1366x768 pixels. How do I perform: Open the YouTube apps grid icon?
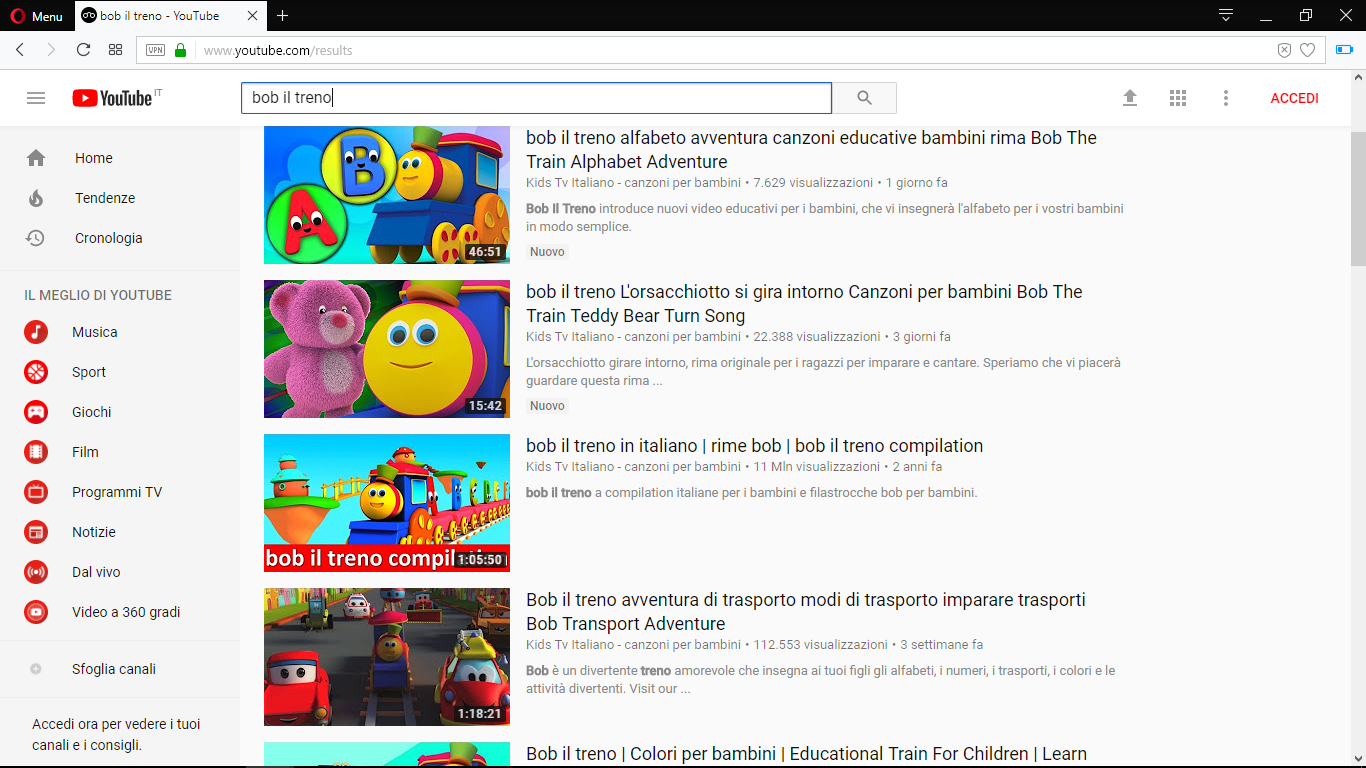click(x=1177, y=97)
